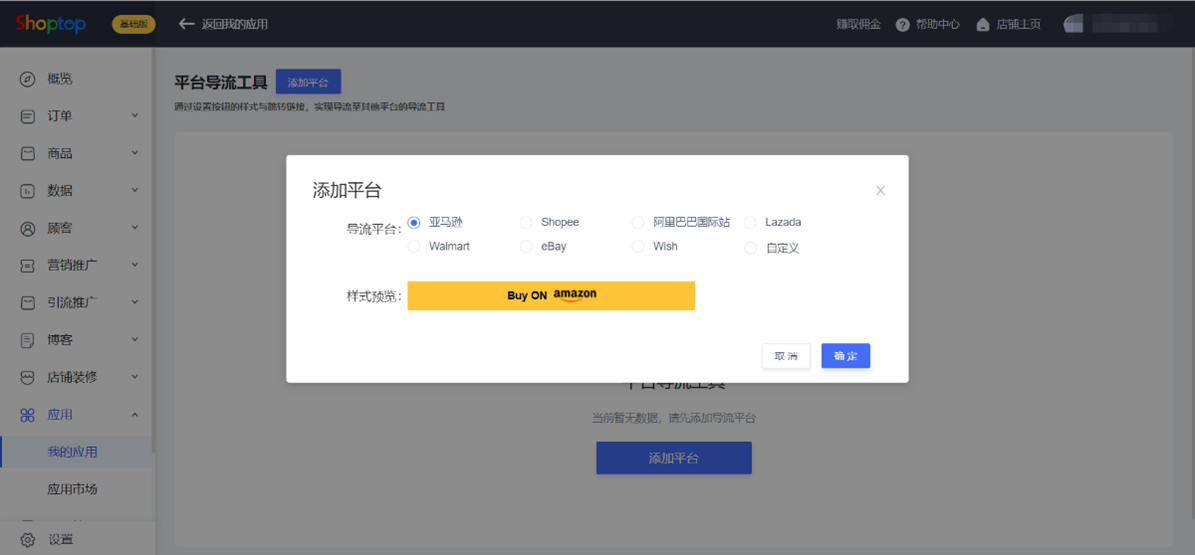Click the 帮助中心 link text
Viewport: 1195px width, 555px height.
click(x=937, y=24)
